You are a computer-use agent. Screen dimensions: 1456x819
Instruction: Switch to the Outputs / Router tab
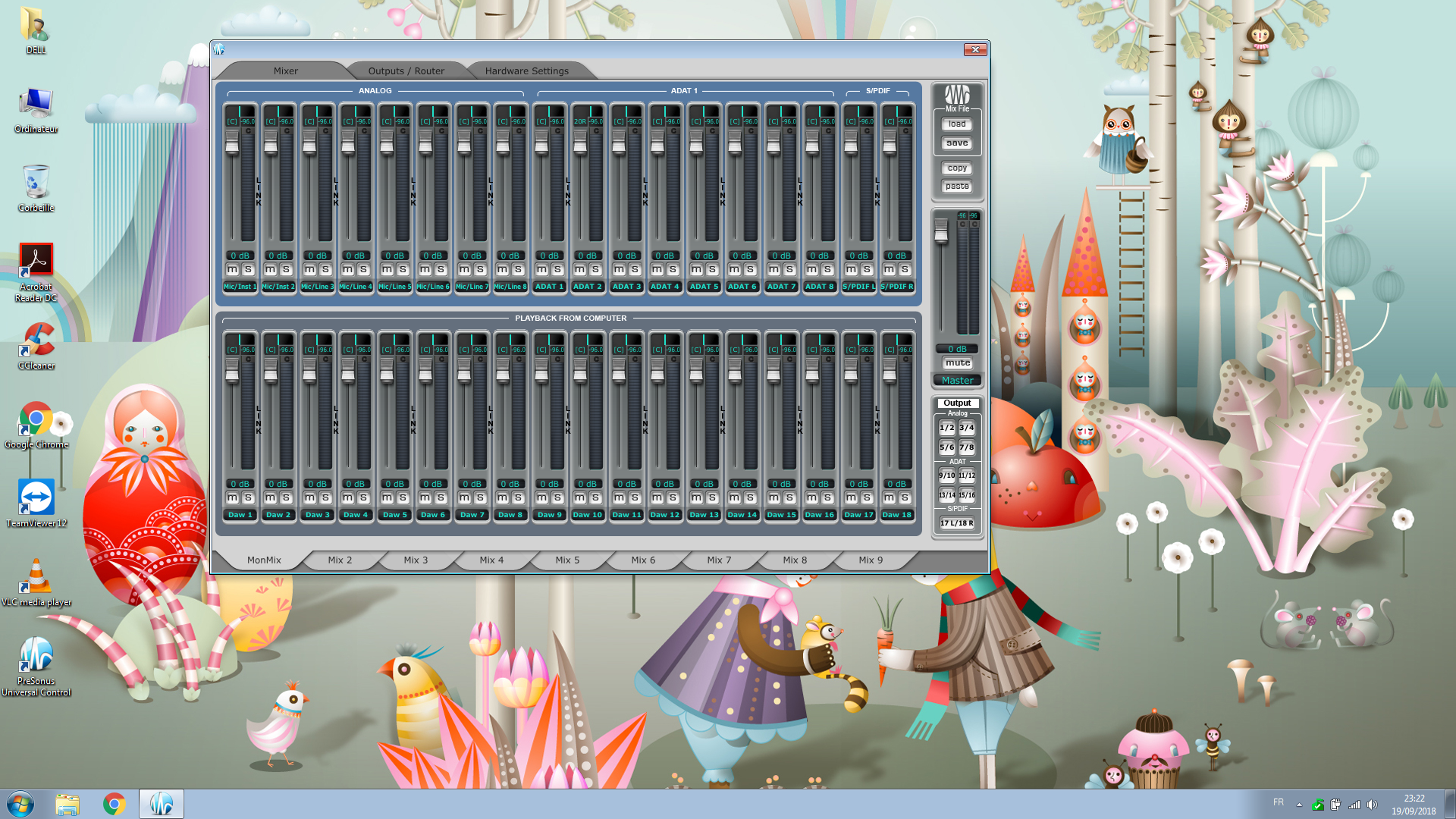click(406, 71)
